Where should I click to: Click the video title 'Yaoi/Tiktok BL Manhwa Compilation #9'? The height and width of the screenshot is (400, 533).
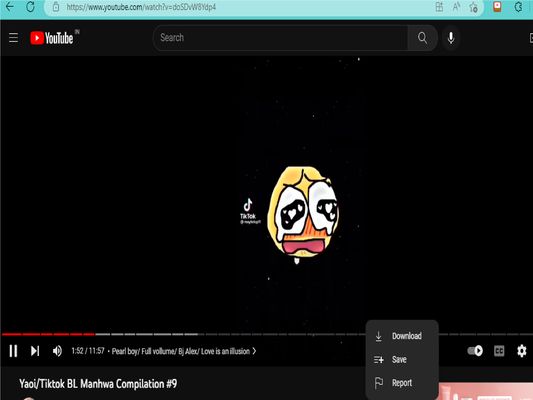pyautogui.click(x=98, y=384)
